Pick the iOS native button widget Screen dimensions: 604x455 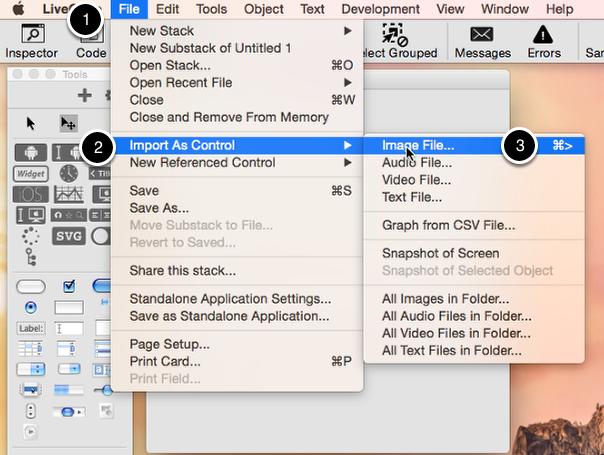(31, 194)
